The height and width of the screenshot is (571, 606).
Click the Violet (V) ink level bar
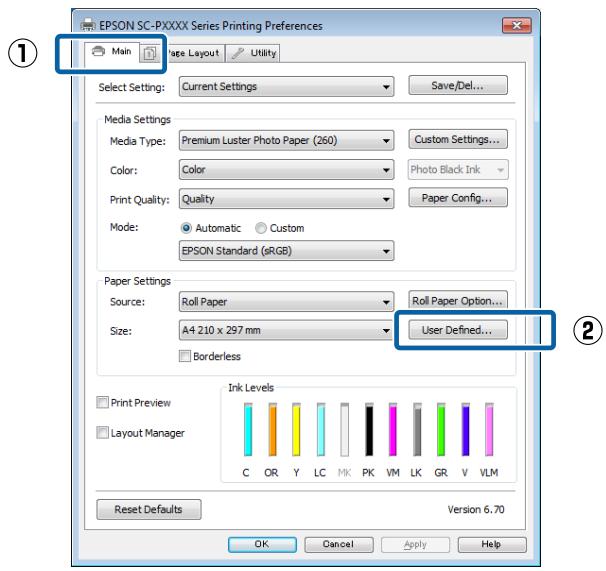(x=465, y=430)
